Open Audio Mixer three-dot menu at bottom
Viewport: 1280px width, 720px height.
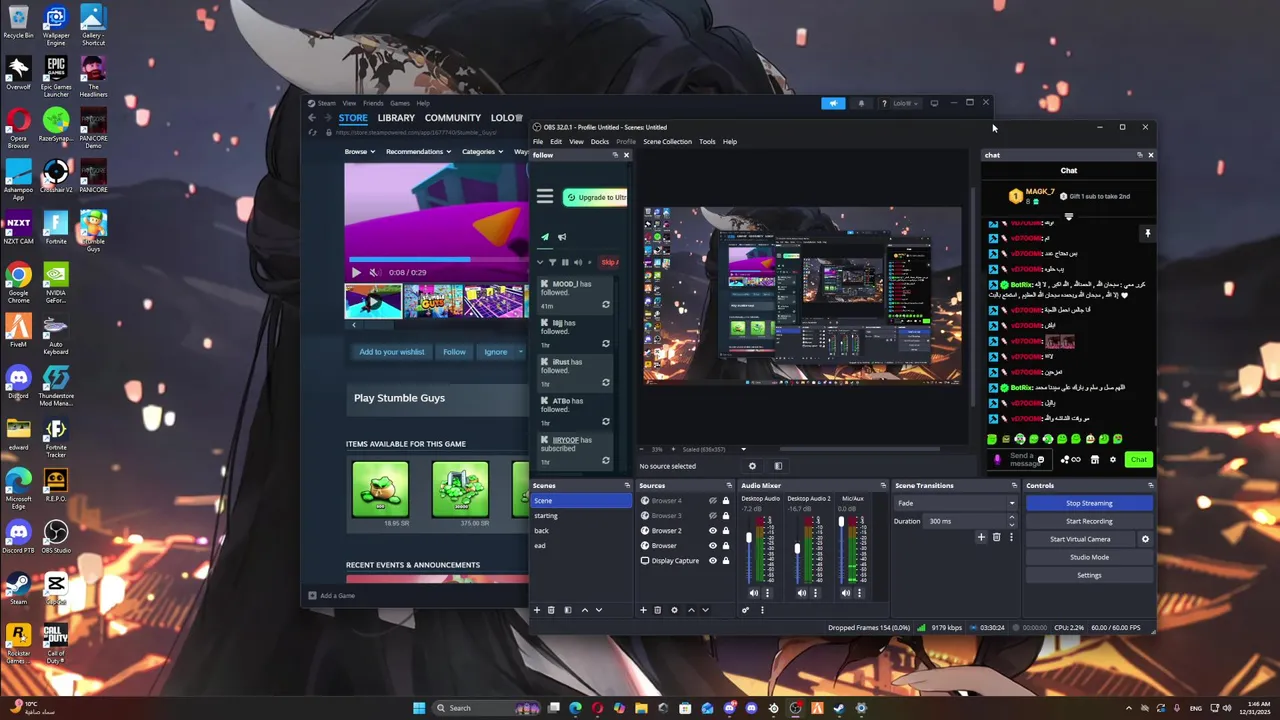(762, 610)
